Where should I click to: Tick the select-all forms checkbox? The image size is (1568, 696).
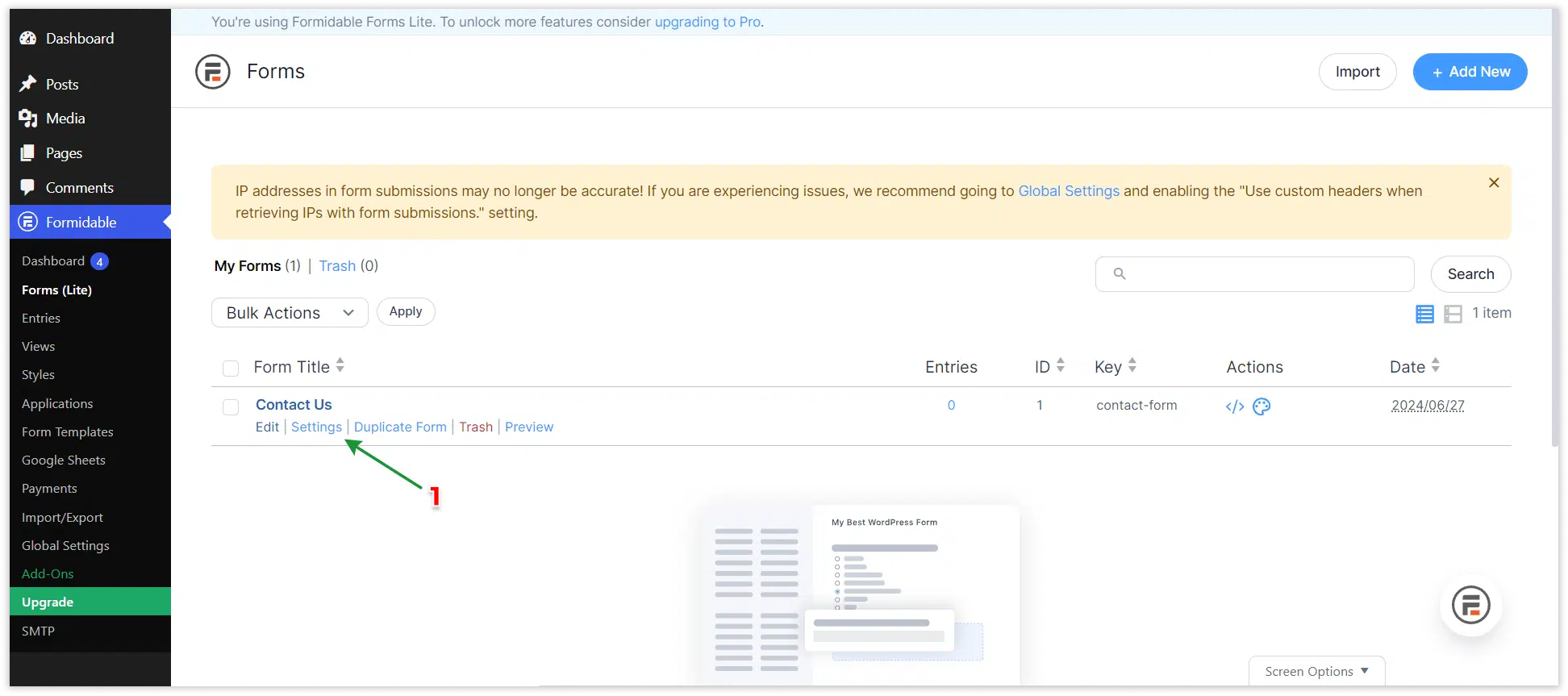point(231,369)
